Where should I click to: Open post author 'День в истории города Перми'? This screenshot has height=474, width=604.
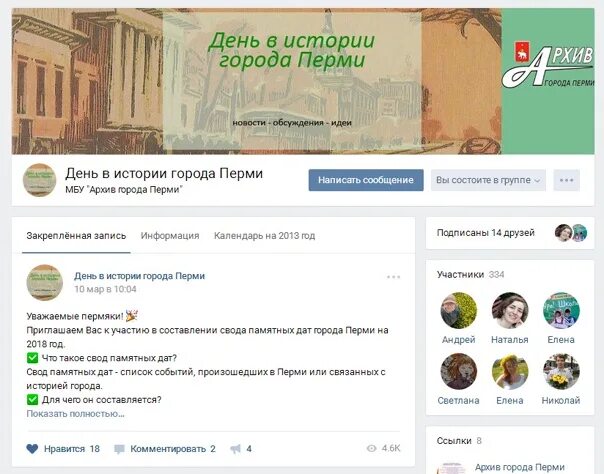pos(139,276)
